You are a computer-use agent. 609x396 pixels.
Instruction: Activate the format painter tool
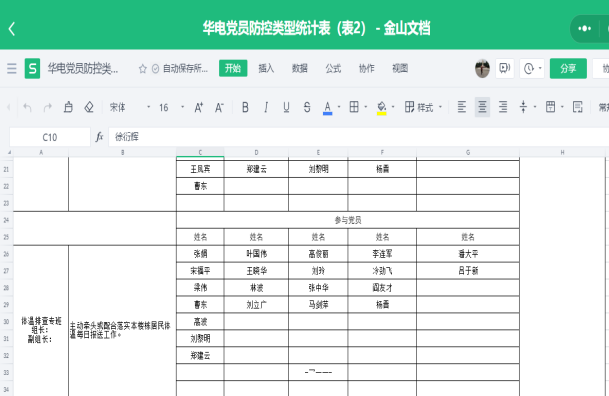coord(68,107)
